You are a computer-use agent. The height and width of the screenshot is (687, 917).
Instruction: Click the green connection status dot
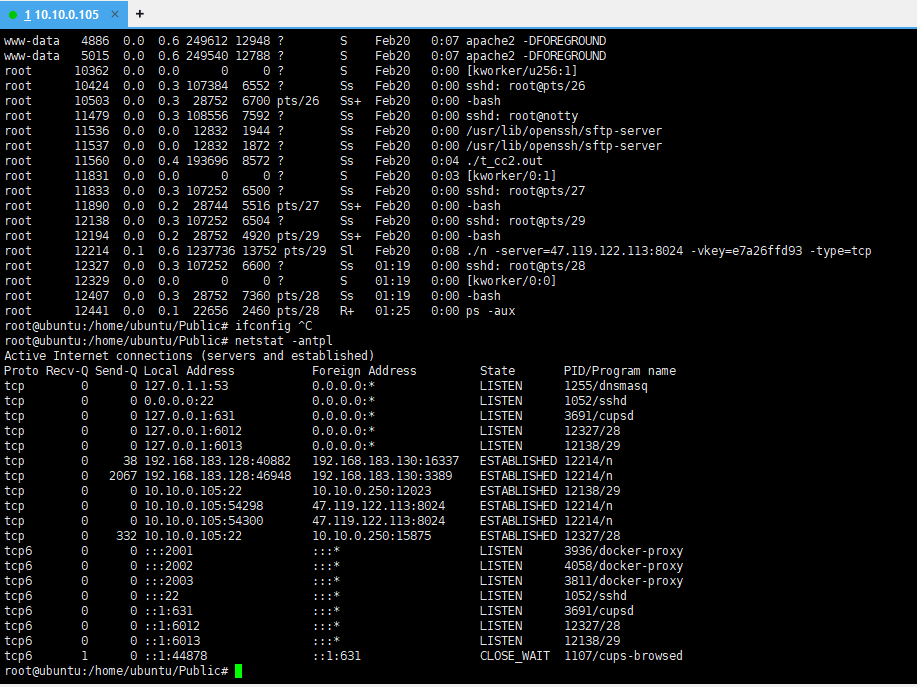pyautogui.click(x=13, y=14)
